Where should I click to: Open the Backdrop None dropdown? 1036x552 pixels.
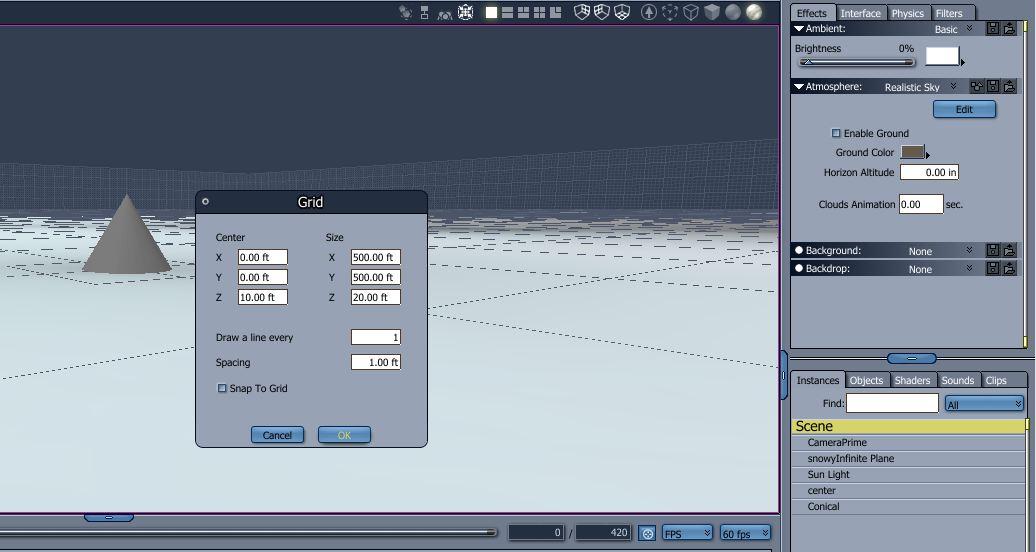click(x=969, y=268)
